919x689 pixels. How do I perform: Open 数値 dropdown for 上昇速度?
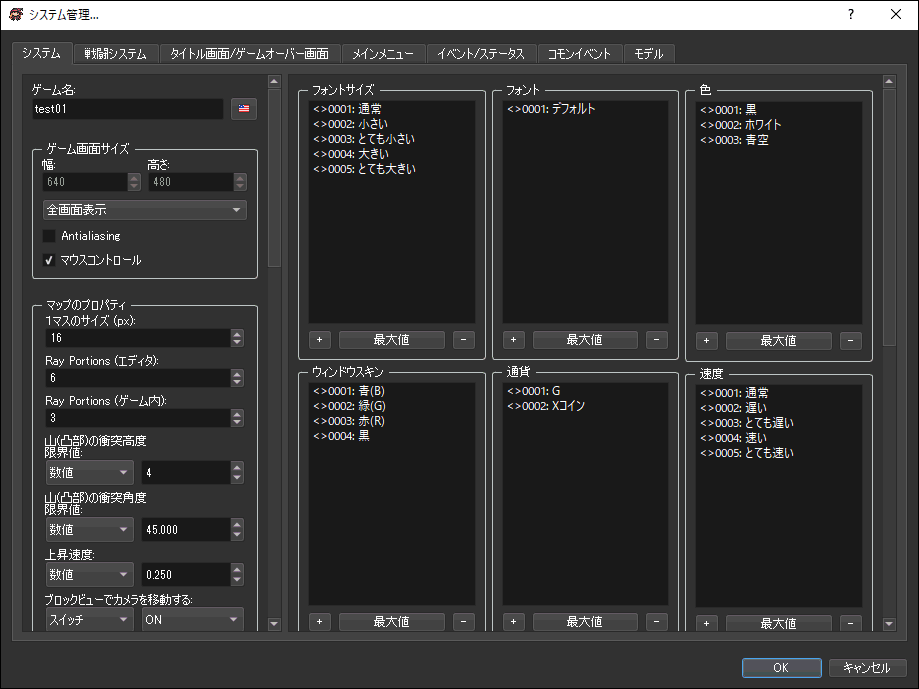tap(89, 575)
